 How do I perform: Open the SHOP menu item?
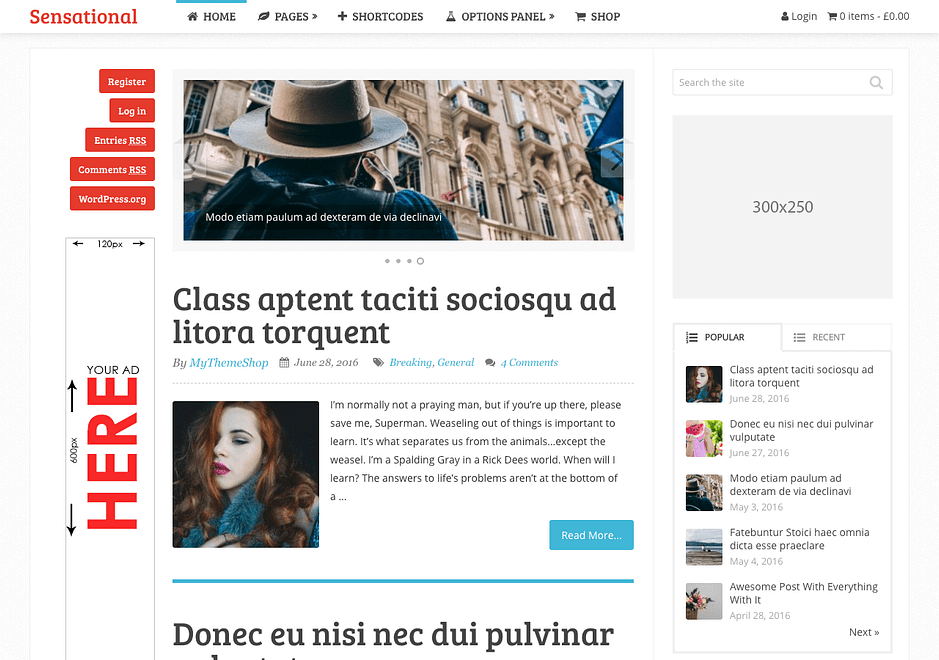598,17
